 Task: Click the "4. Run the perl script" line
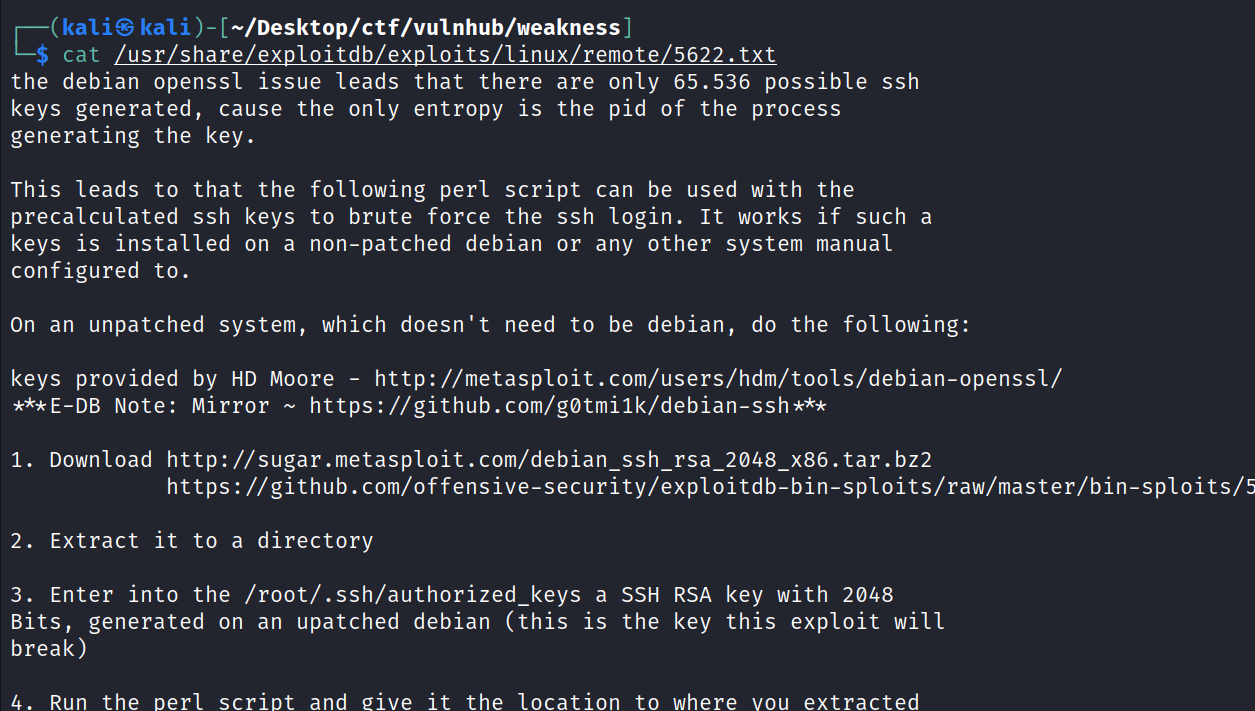(160, 702)
